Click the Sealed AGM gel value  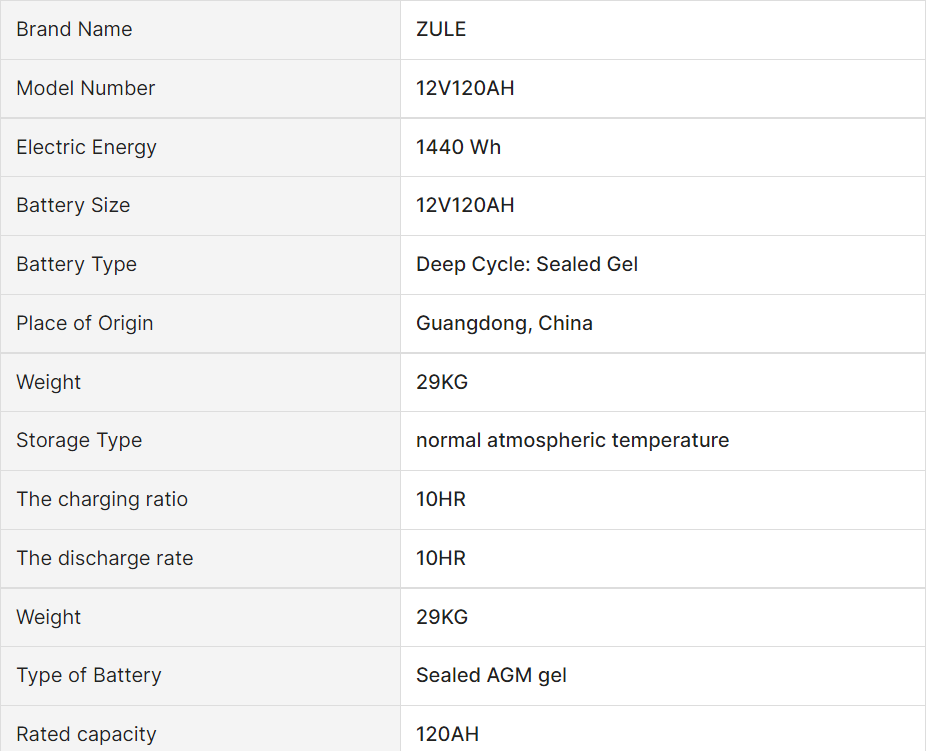(491, 675)
